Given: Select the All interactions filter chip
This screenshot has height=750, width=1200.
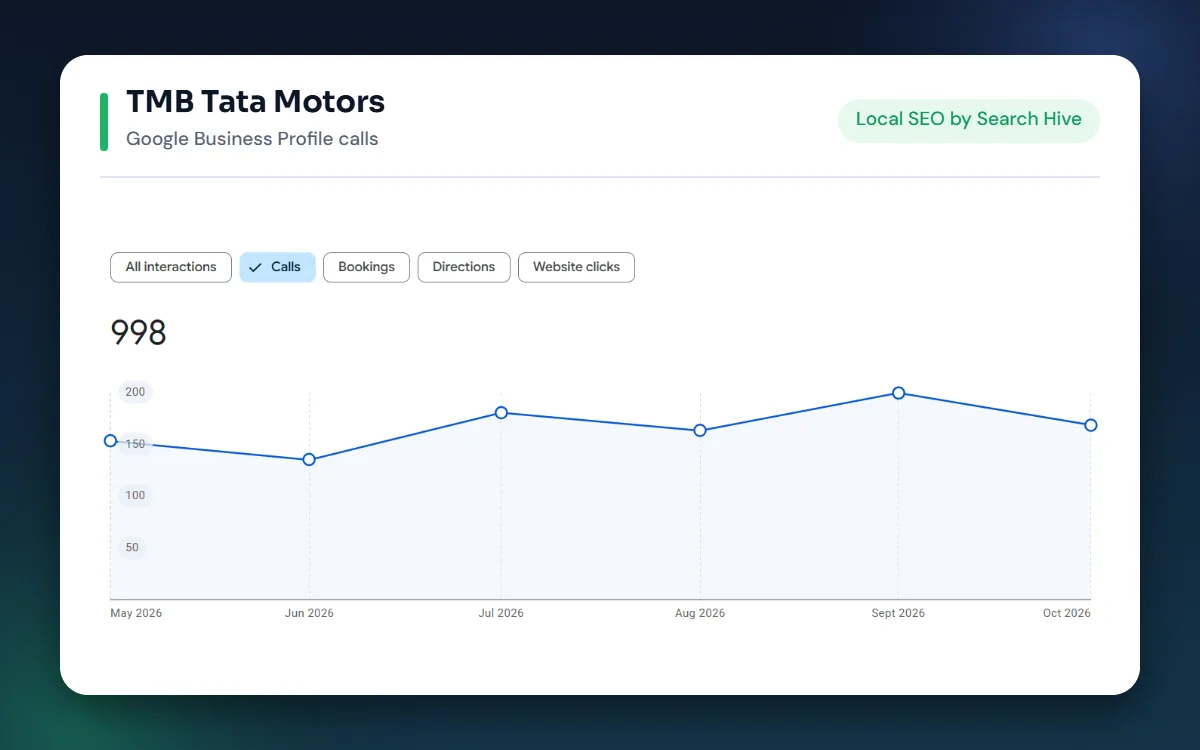Looking at the screenshot, I should [x=171, y=267].
